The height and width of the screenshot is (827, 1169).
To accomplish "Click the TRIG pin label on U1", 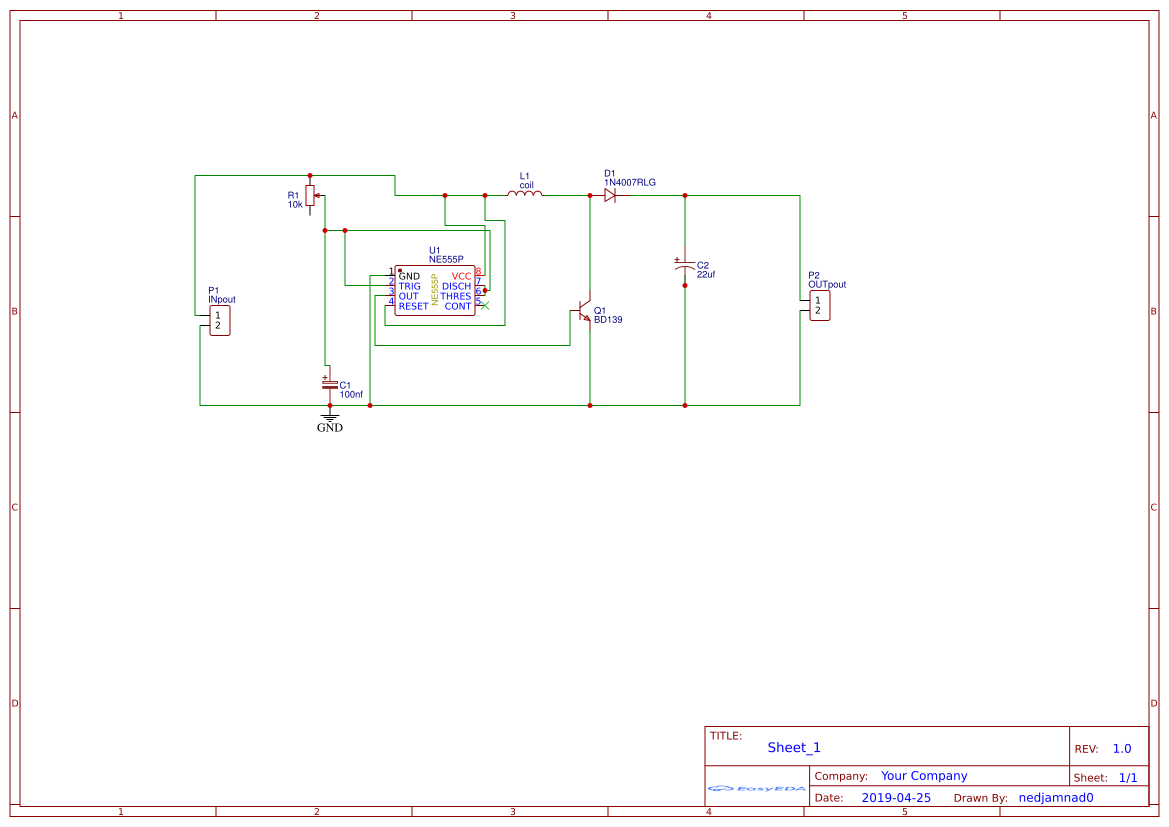I will [x=409, y=285].
